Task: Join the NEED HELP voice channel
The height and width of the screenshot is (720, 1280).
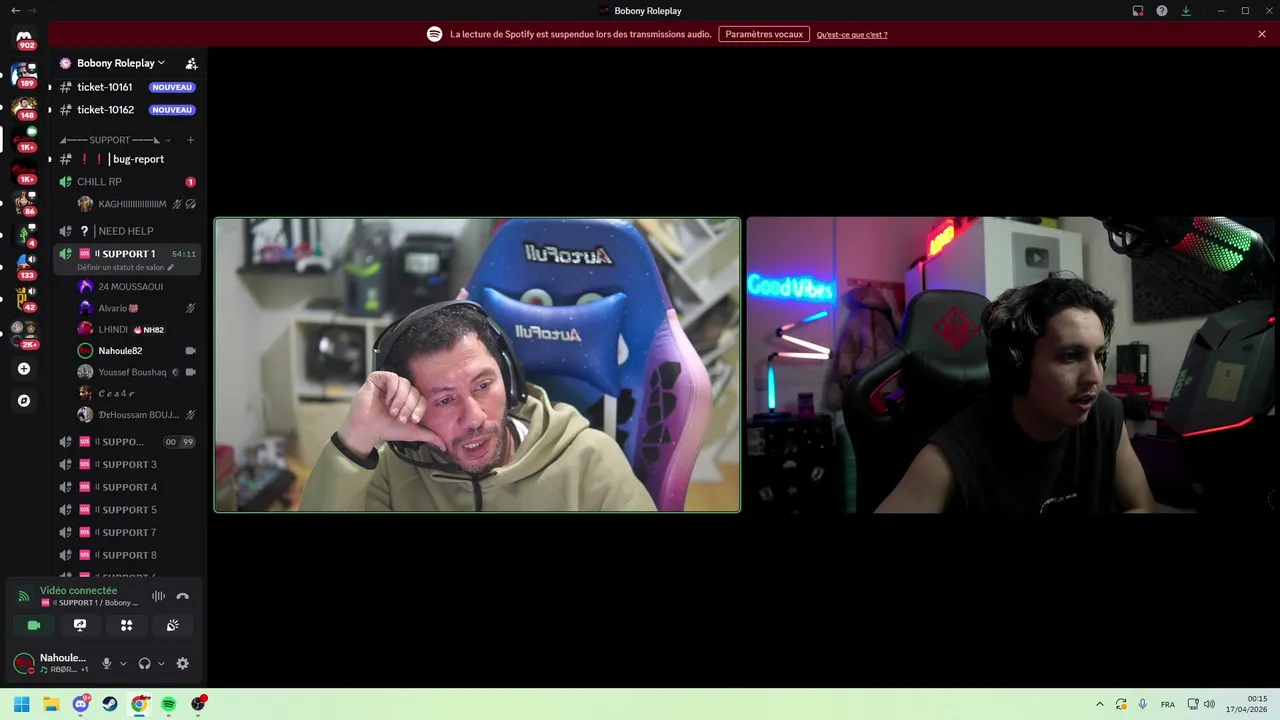Action: click(127, 231)
